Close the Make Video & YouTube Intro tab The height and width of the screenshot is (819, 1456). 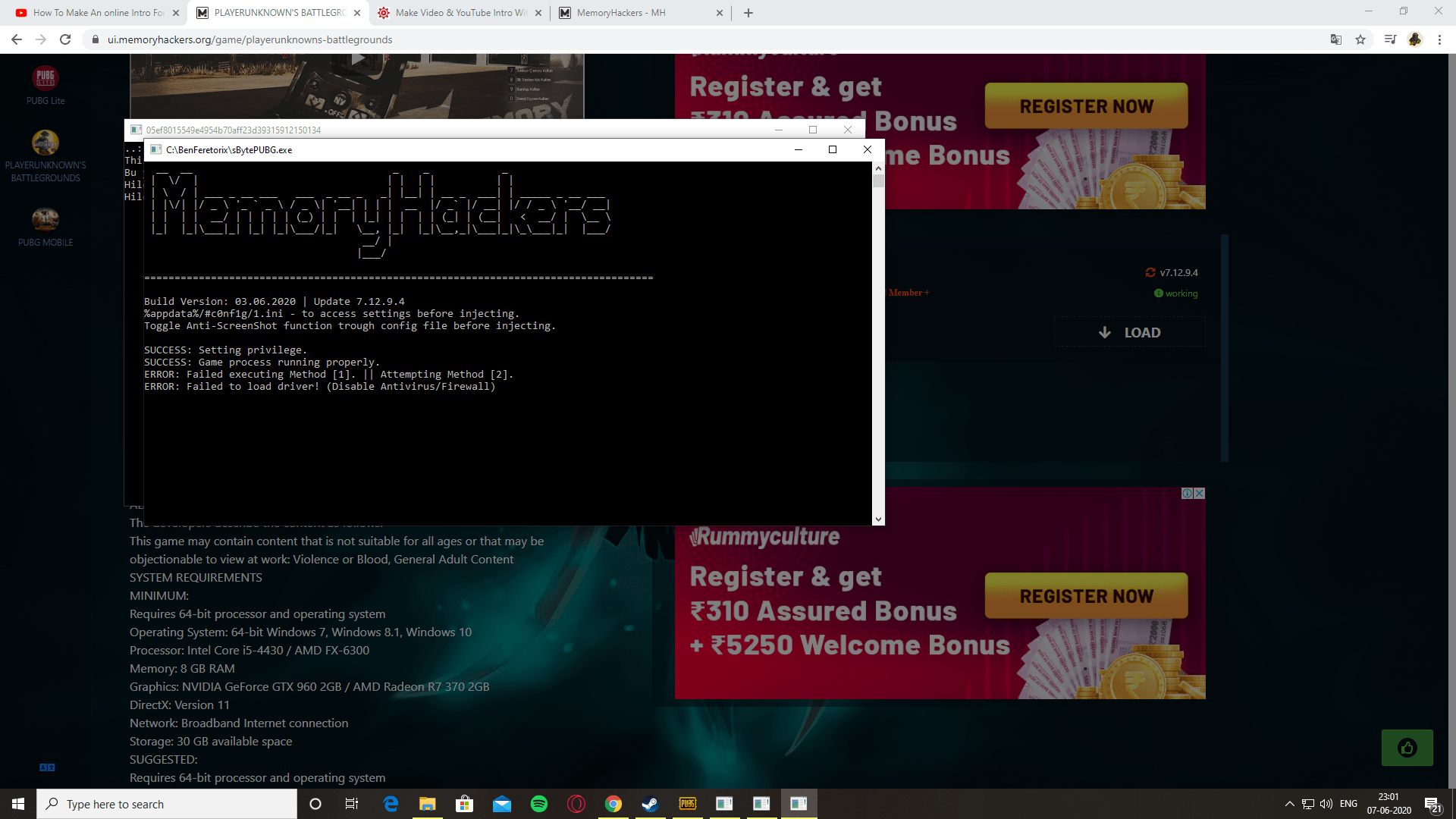tap(538, 13)
